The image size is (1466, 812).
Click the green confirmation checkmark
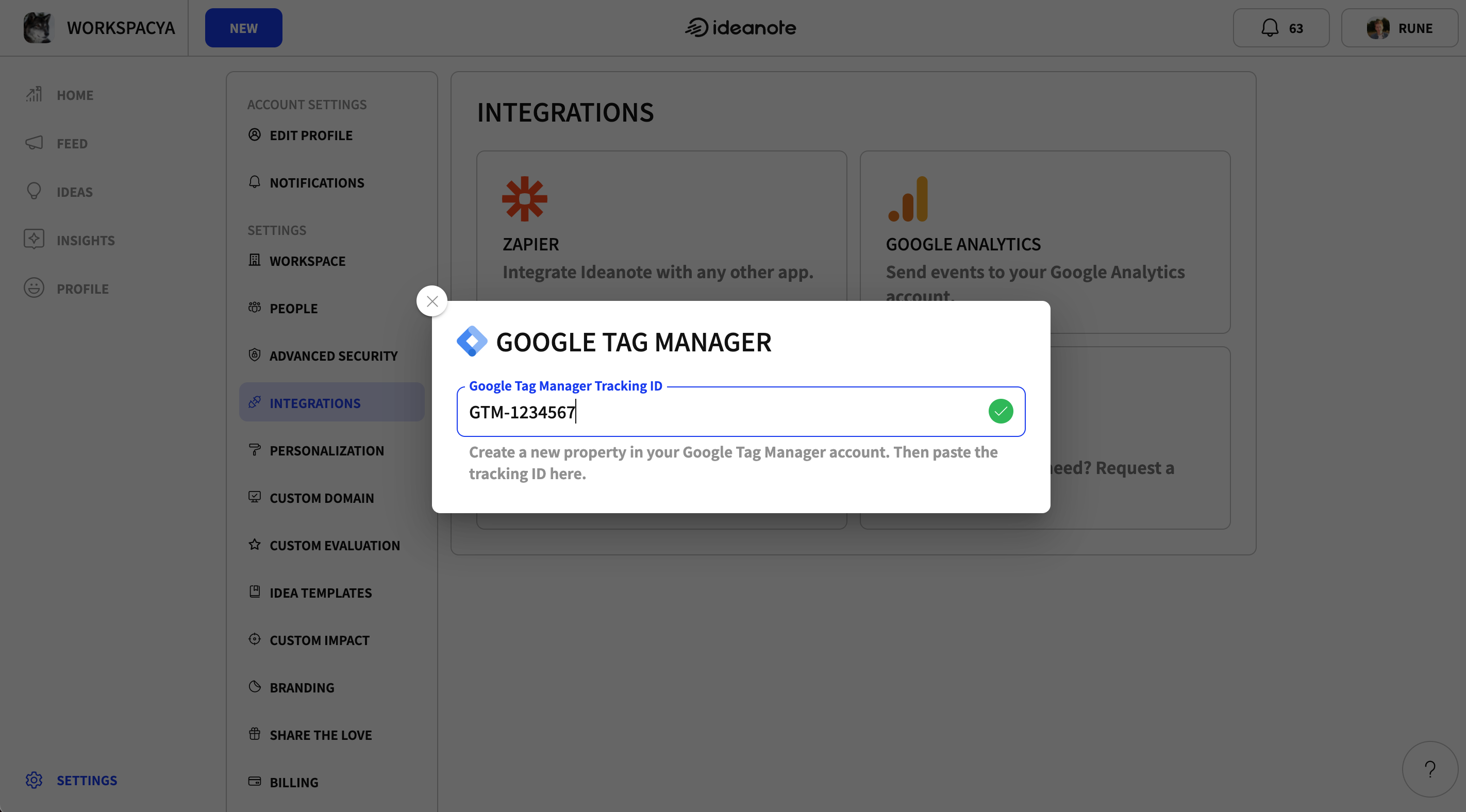(1001, 411)
